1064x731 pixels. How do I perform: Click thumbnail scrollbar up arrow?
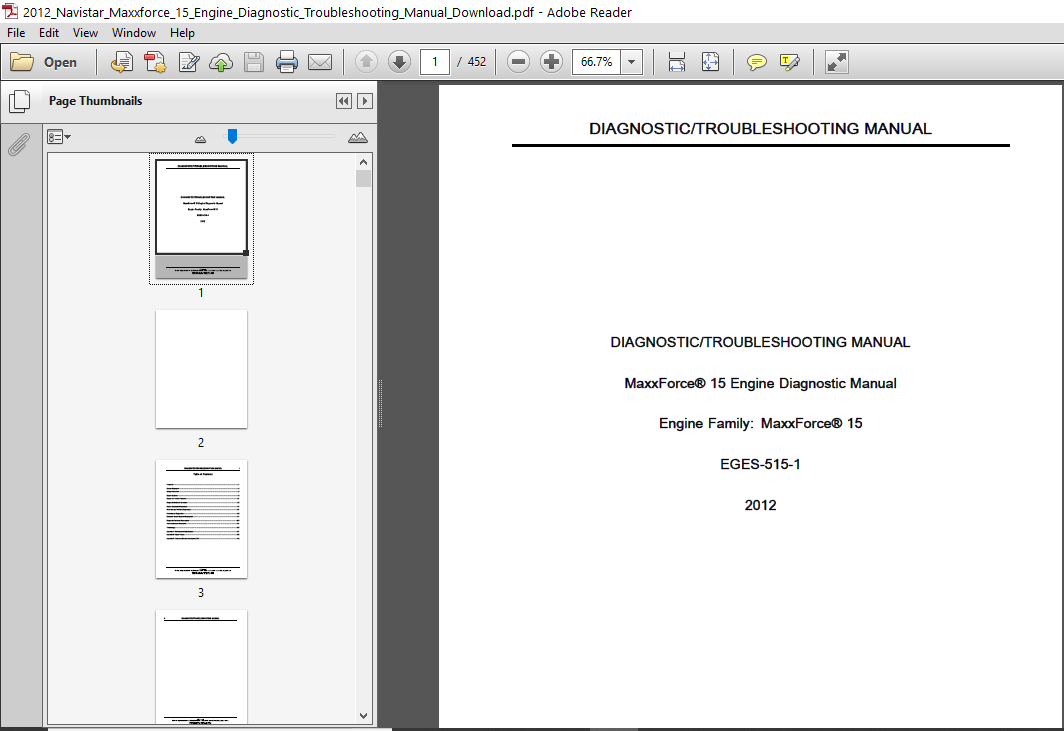[363, 162]
